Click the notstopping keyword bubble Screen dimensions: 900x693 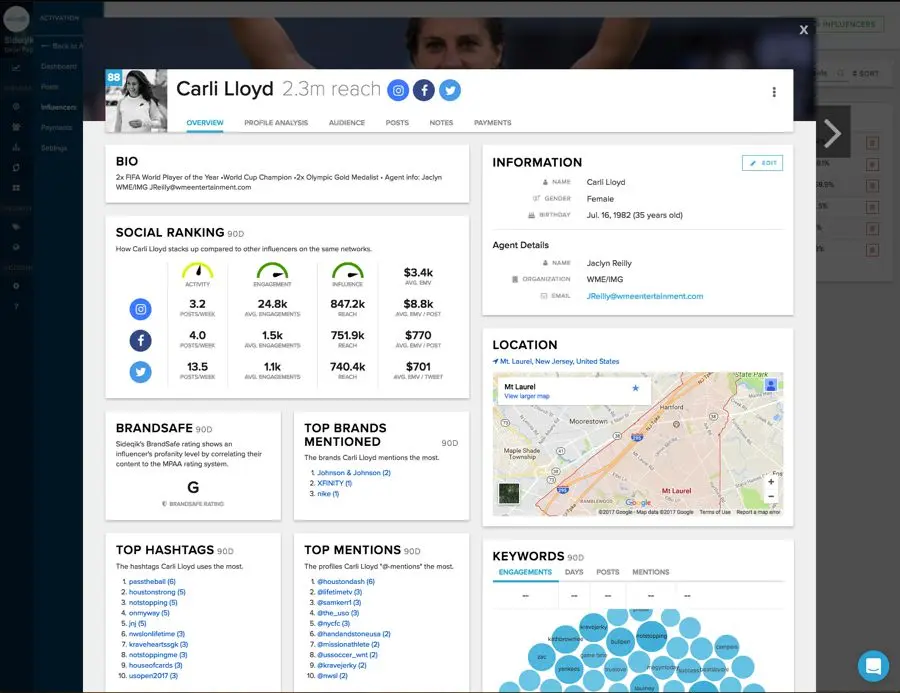(653, 636)
